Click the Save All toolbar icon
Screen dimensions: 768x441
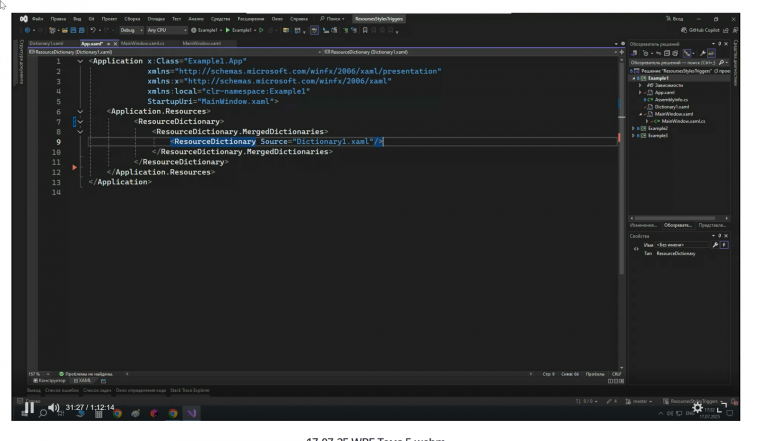pyautogui.click(x=81, y=30)
